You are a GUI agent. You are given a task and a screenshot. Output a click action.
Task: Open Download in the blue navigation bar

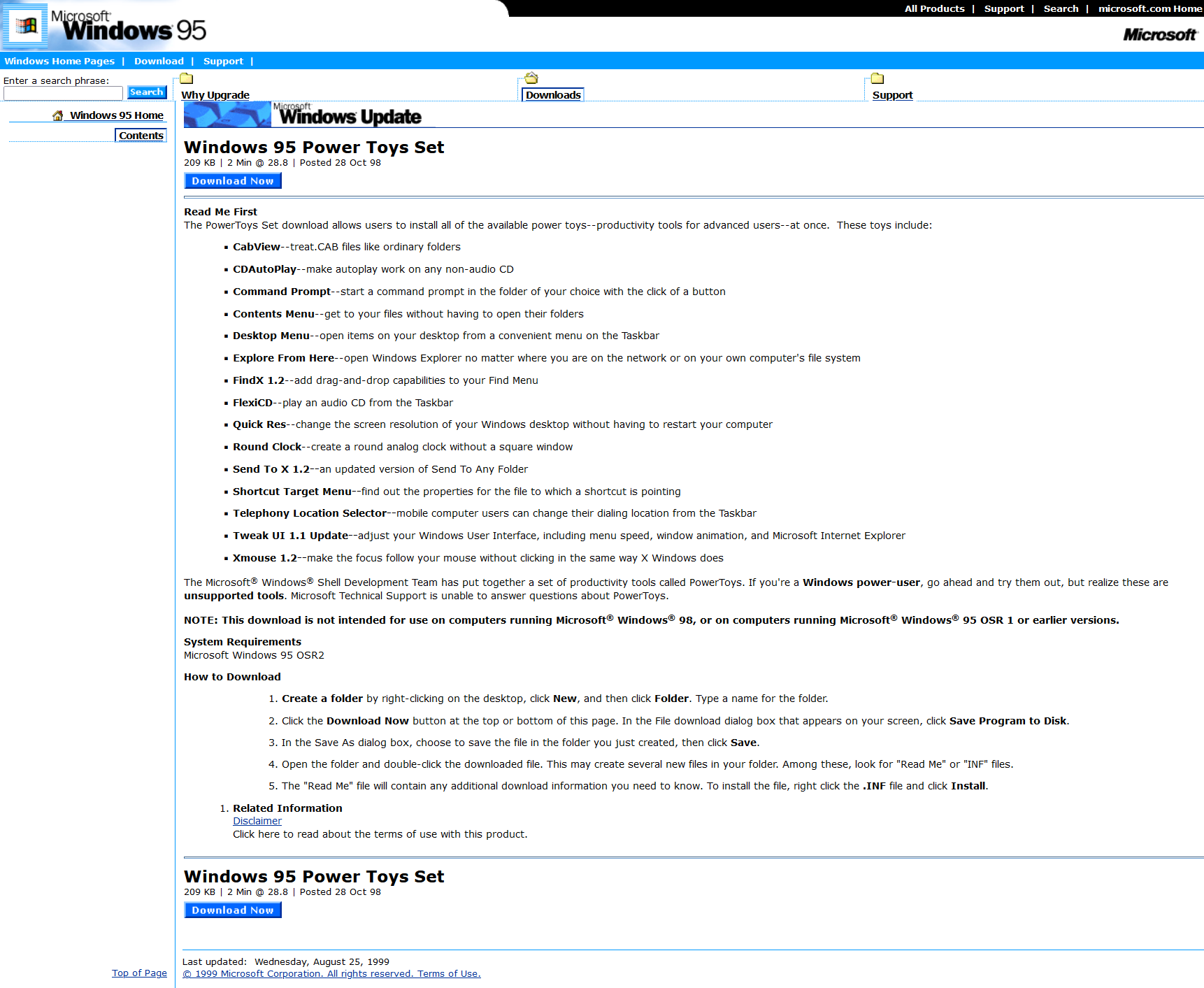[159, 61]
